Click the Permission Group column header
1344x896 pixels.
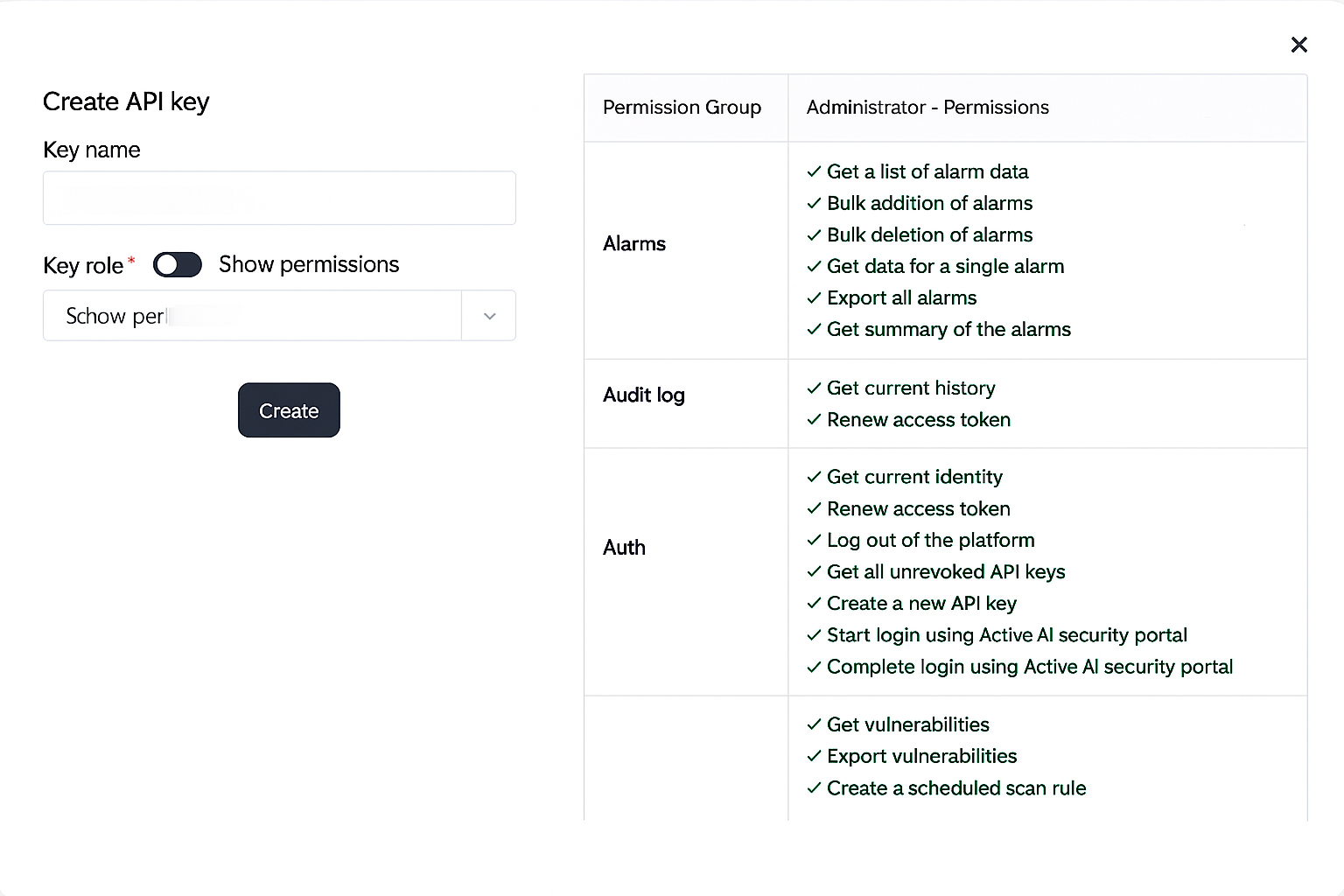point(682,108)
